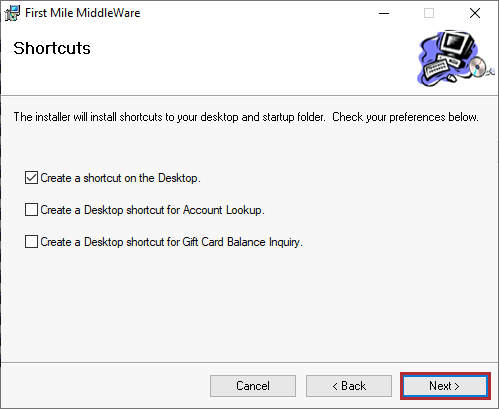The image size is (499, 409).
Task: Click the 'Check your preferences below' sentence
Action: [405, 117]
